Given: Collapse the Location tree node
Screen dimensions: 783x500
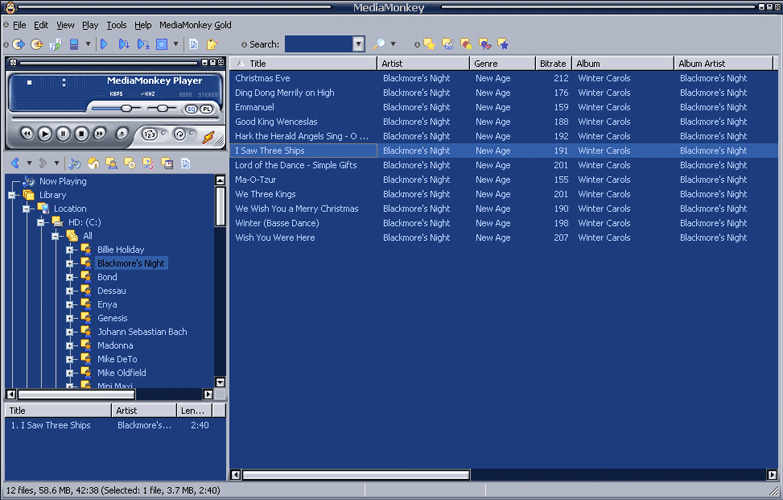Looking at the screenshot, I should [26, 209].
